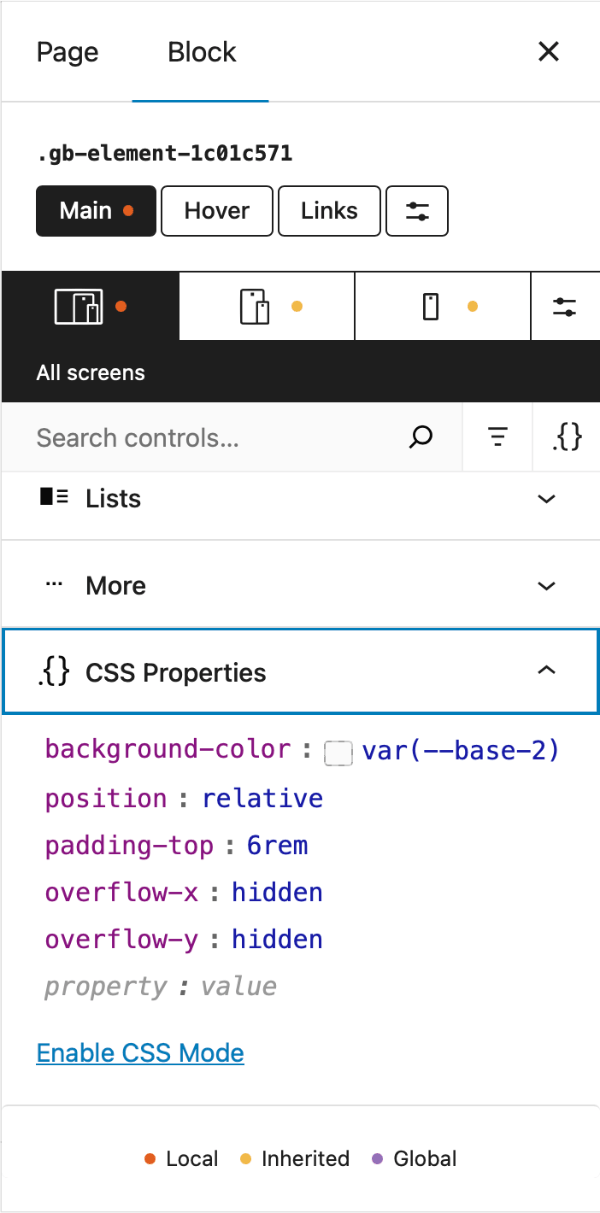
Task: Click the Inherited legend label
Action: click(305, 1159)
